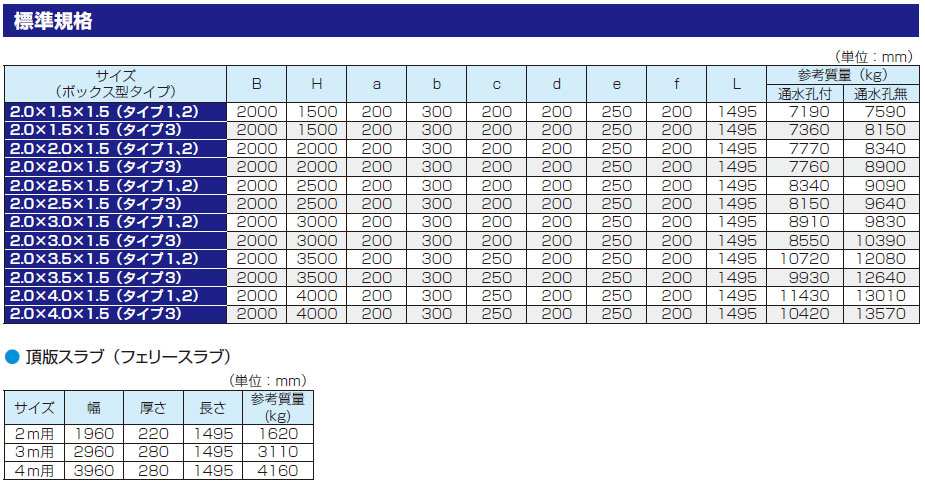Click row label 2.0×4.0×1.5 (タイプ3)
Image resolution: width=925 pixels, height=485 pixels.
click(x=116, y=314)
